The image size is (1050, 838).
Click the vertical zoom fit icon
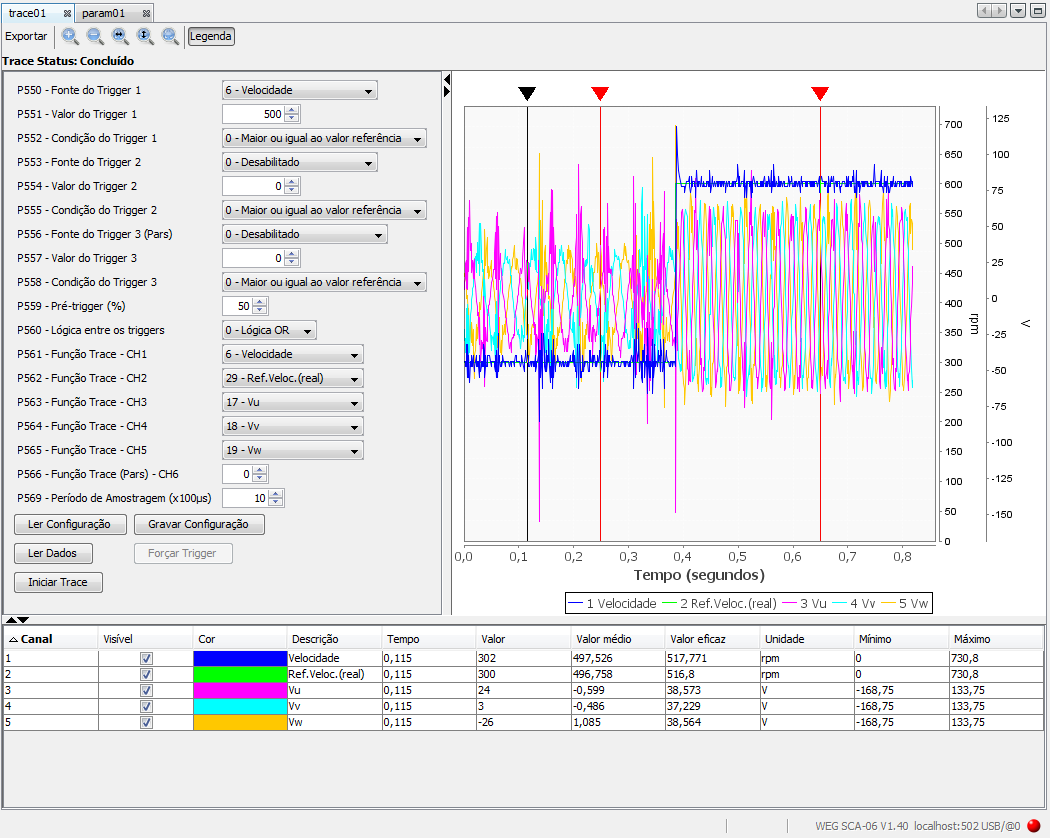pyautogui.click(x=145, y=37)
